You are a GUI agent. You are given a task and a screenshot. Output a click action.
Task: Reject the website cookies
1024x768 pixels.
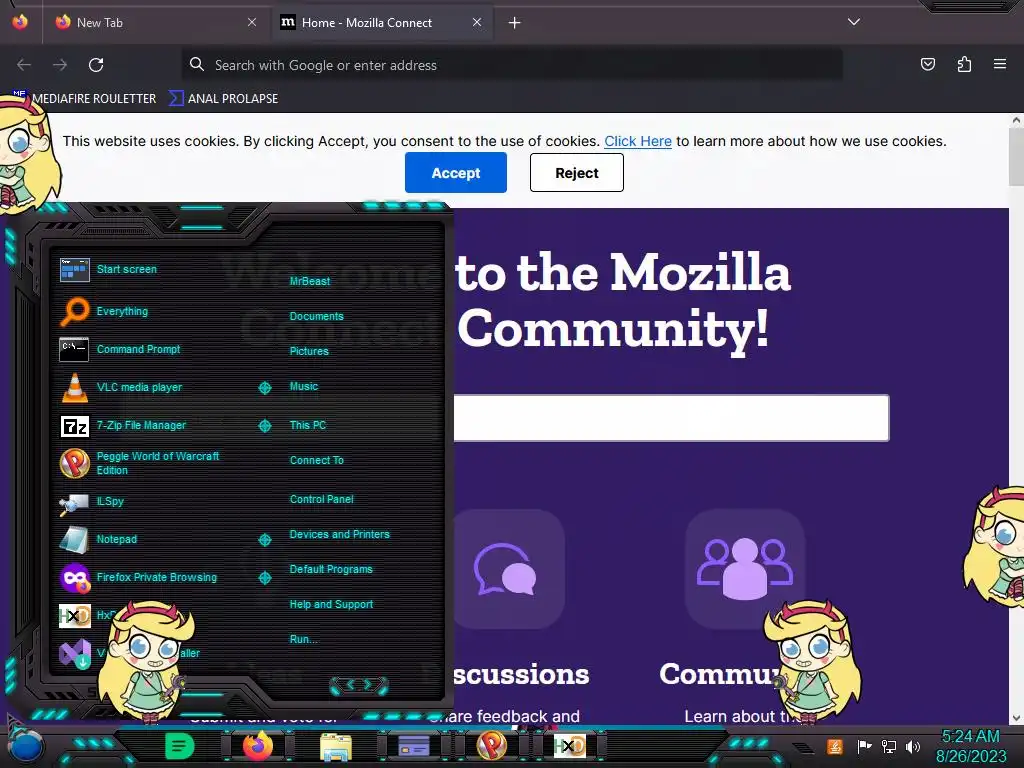tap(577, 172)
